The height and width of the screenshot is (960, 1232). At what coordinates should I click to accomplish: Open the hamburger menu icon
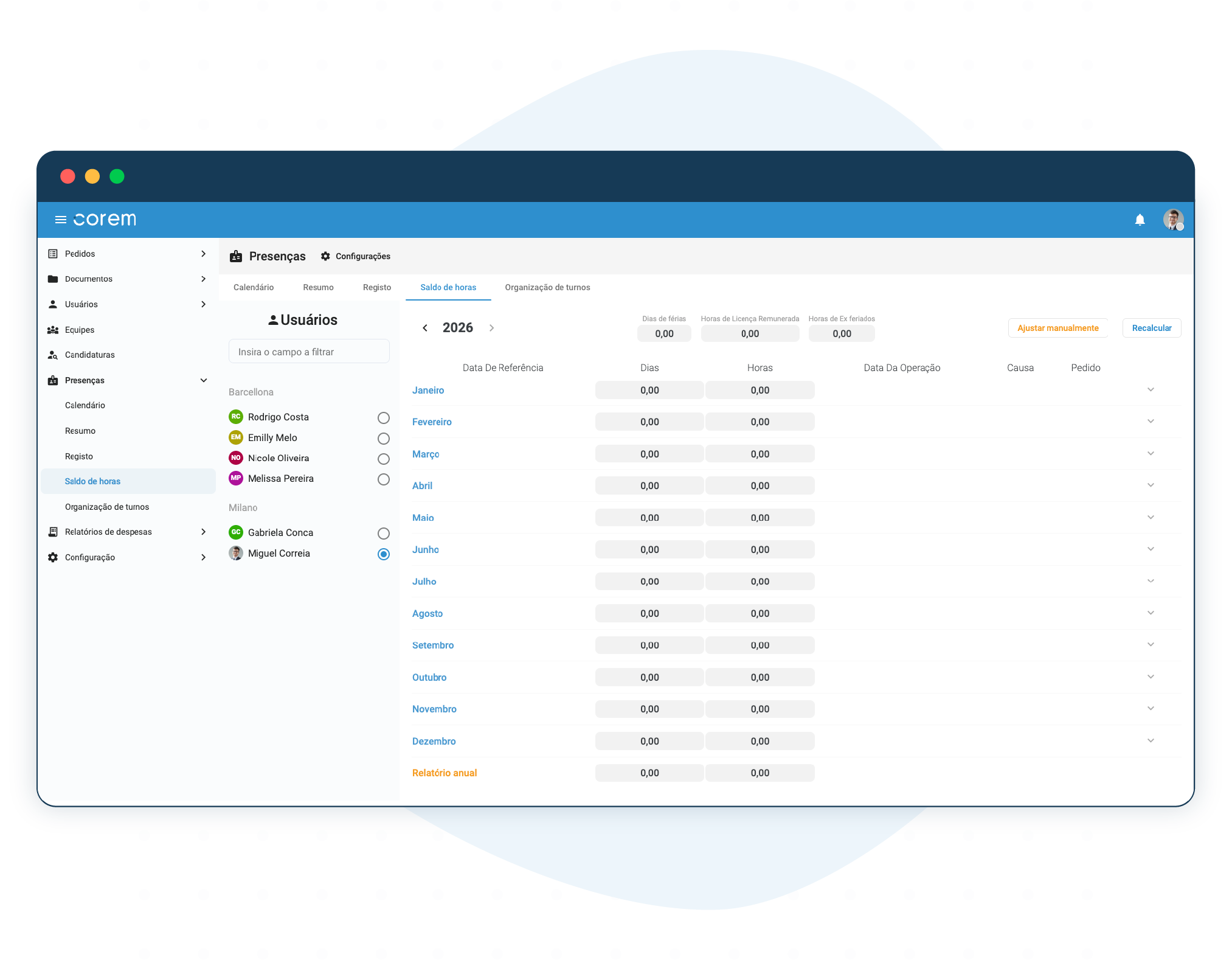(60, 220)
